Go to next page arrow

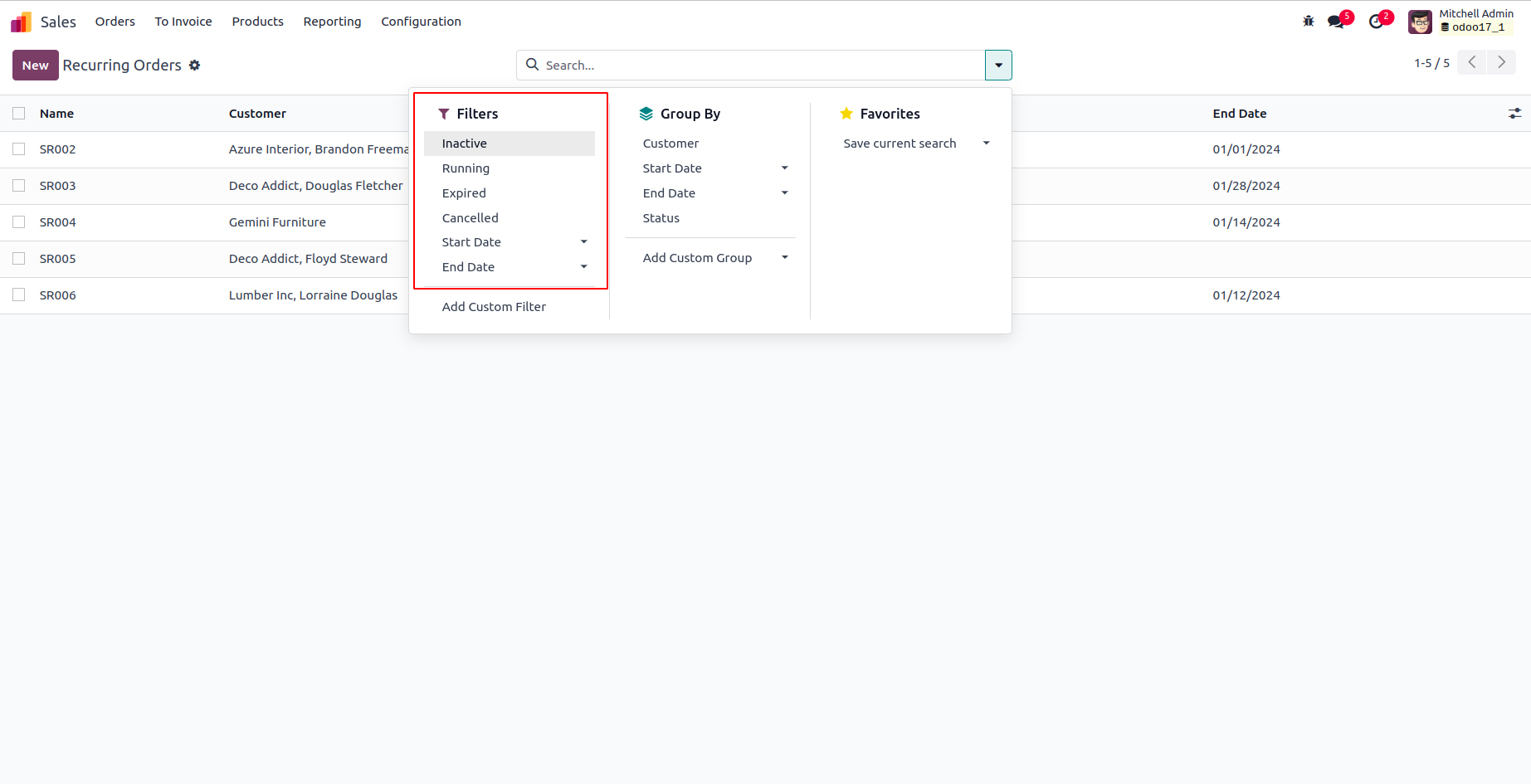point(1501,62)
